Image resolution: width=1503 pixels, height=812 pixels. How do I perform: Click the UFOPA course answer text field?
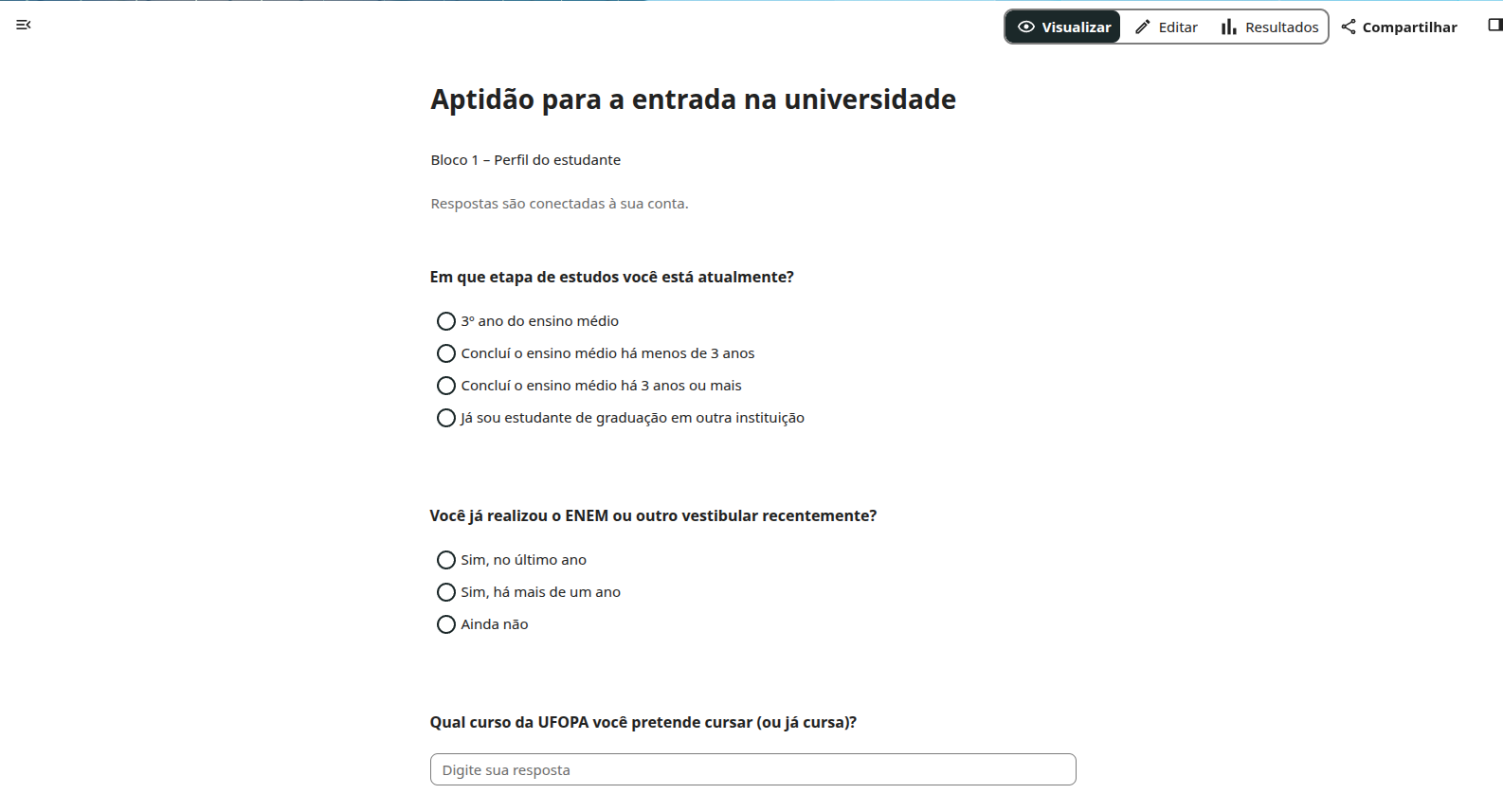coord(752,769)
